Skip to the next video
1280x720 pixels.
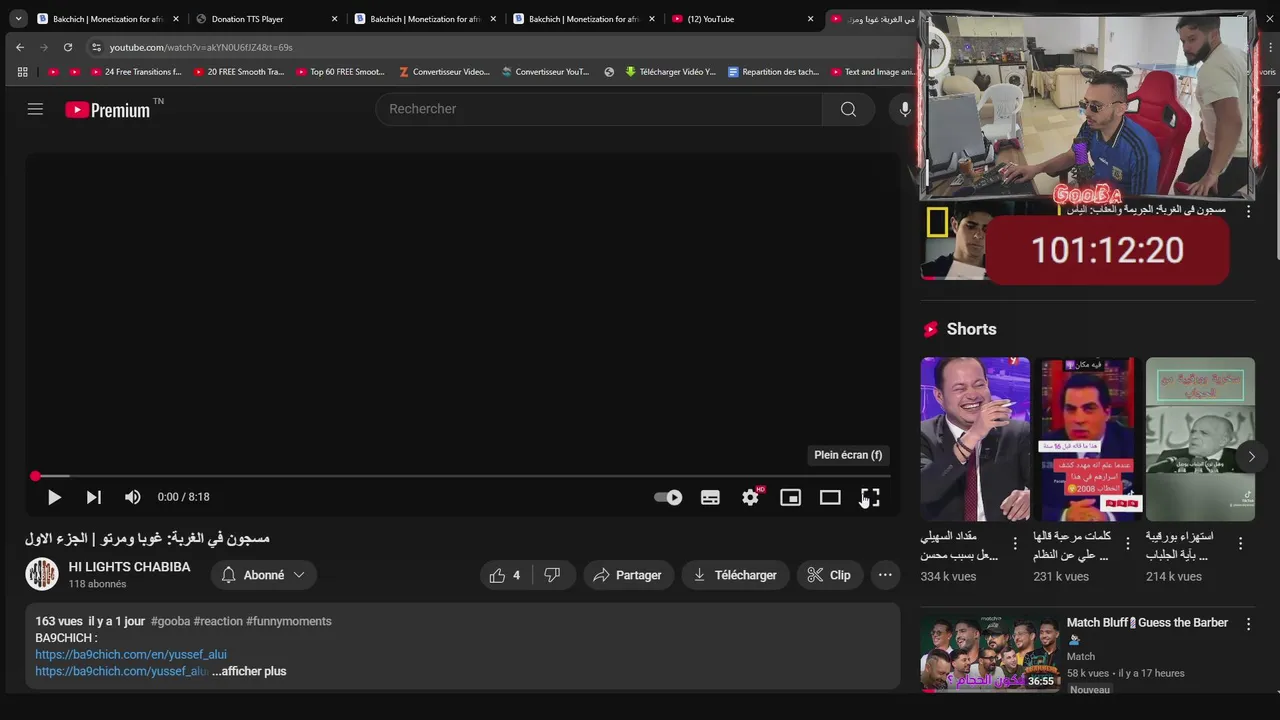pyautogui.click(x=93, y=497)
